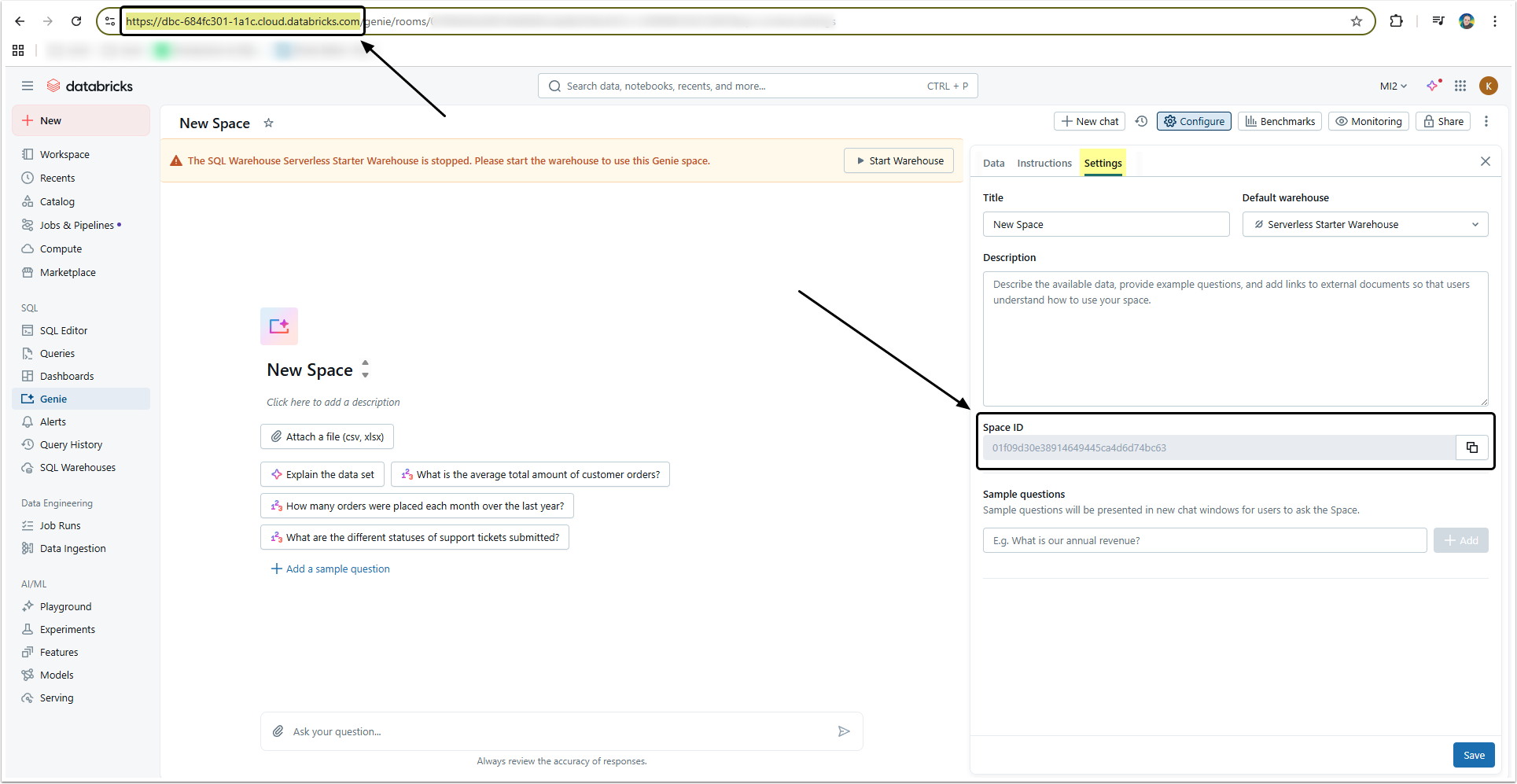This screenshot has height=784, width=1517.
Task: Click the Databricks logo
Action: point(90,86)
